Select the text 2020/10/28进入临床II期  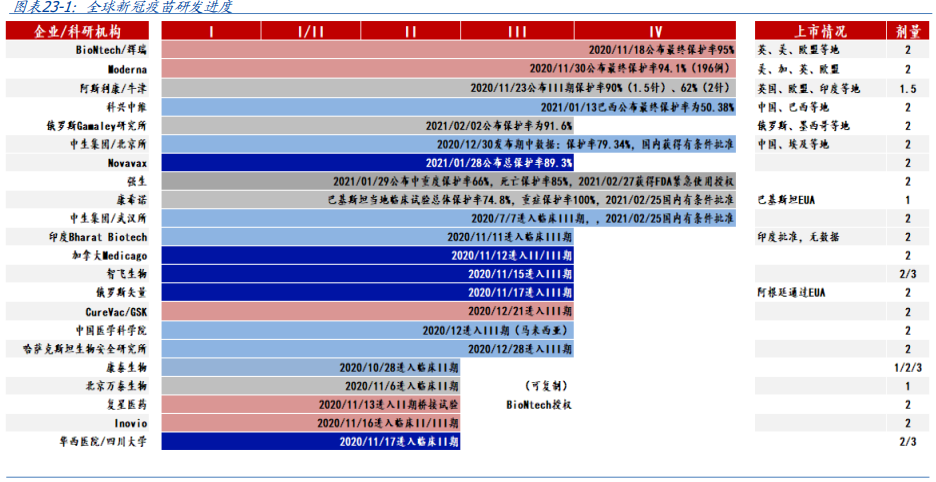point(399,367)
